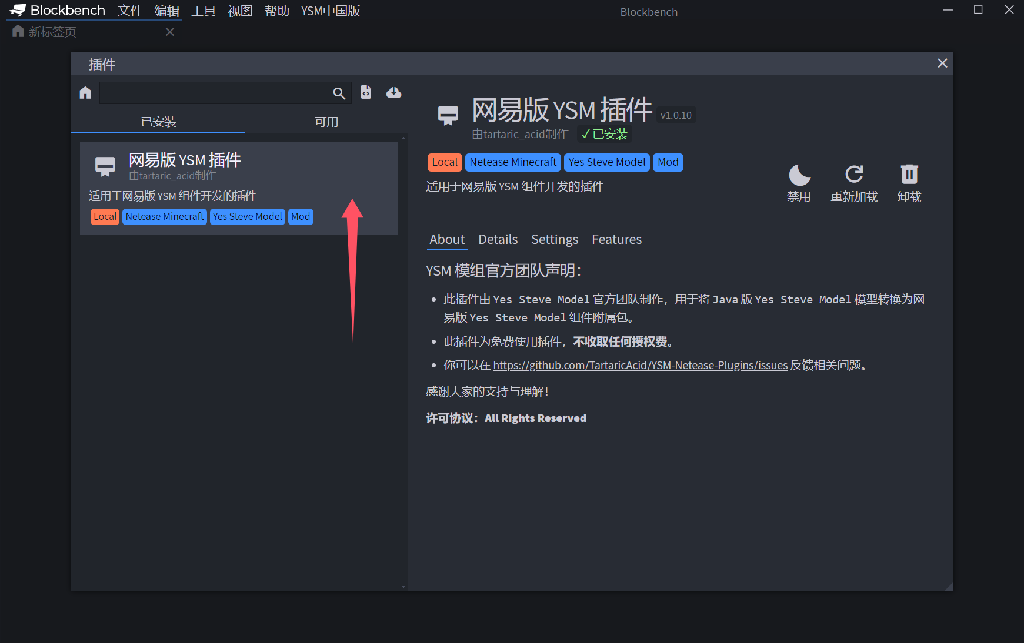Switch to the Installed (已安装) tab
Screen dimensions: 1024x643
pos(158,122)
